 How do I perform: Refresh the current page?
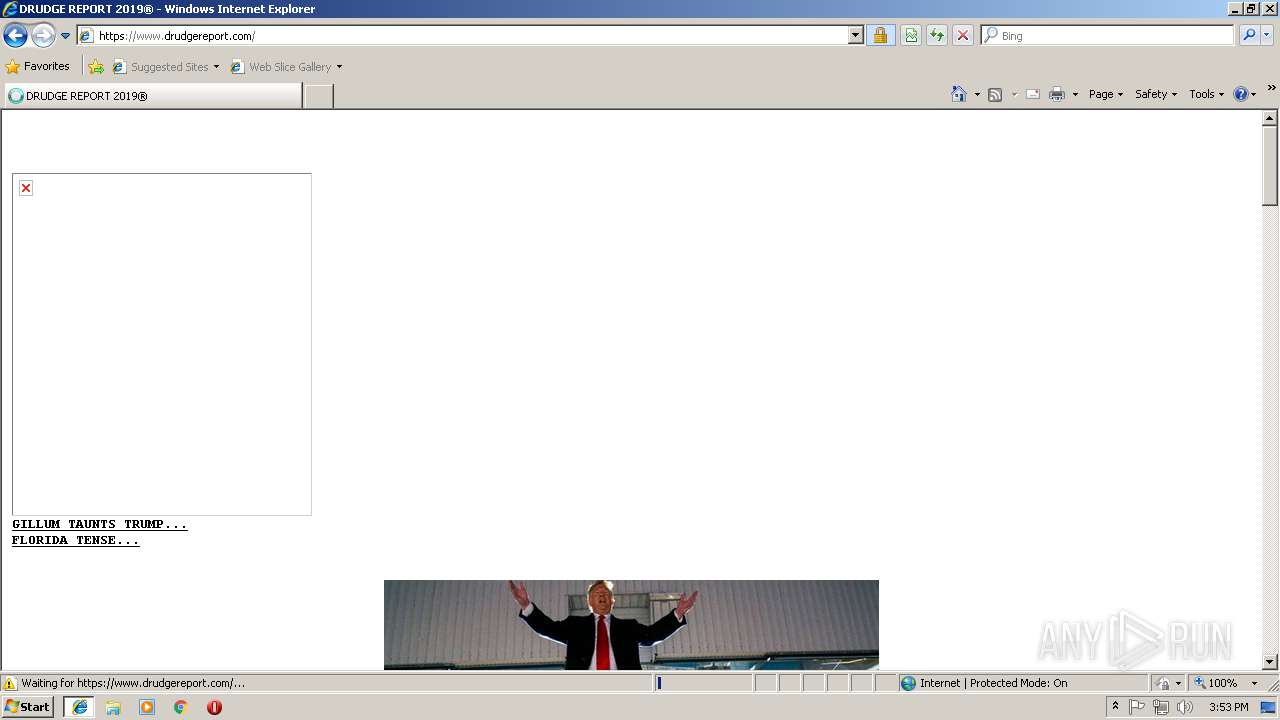(x=937, y=36)
